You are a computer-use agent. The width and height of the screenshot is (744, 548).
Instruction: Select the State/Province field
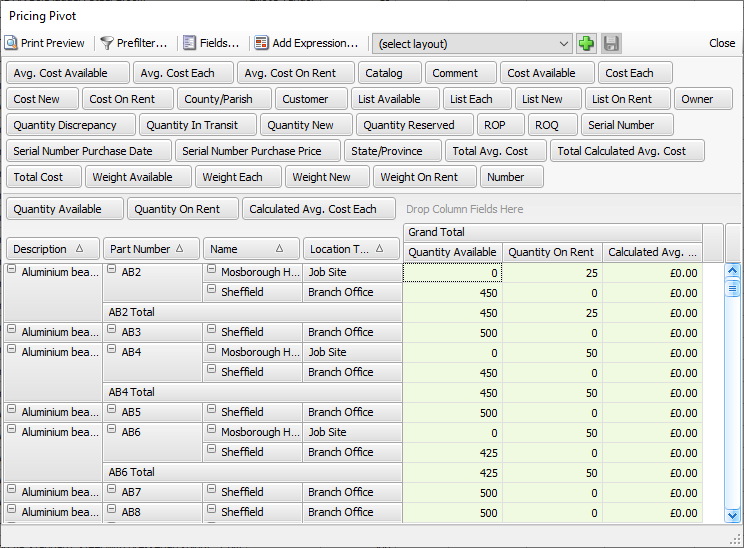click(x=393, y=151)
